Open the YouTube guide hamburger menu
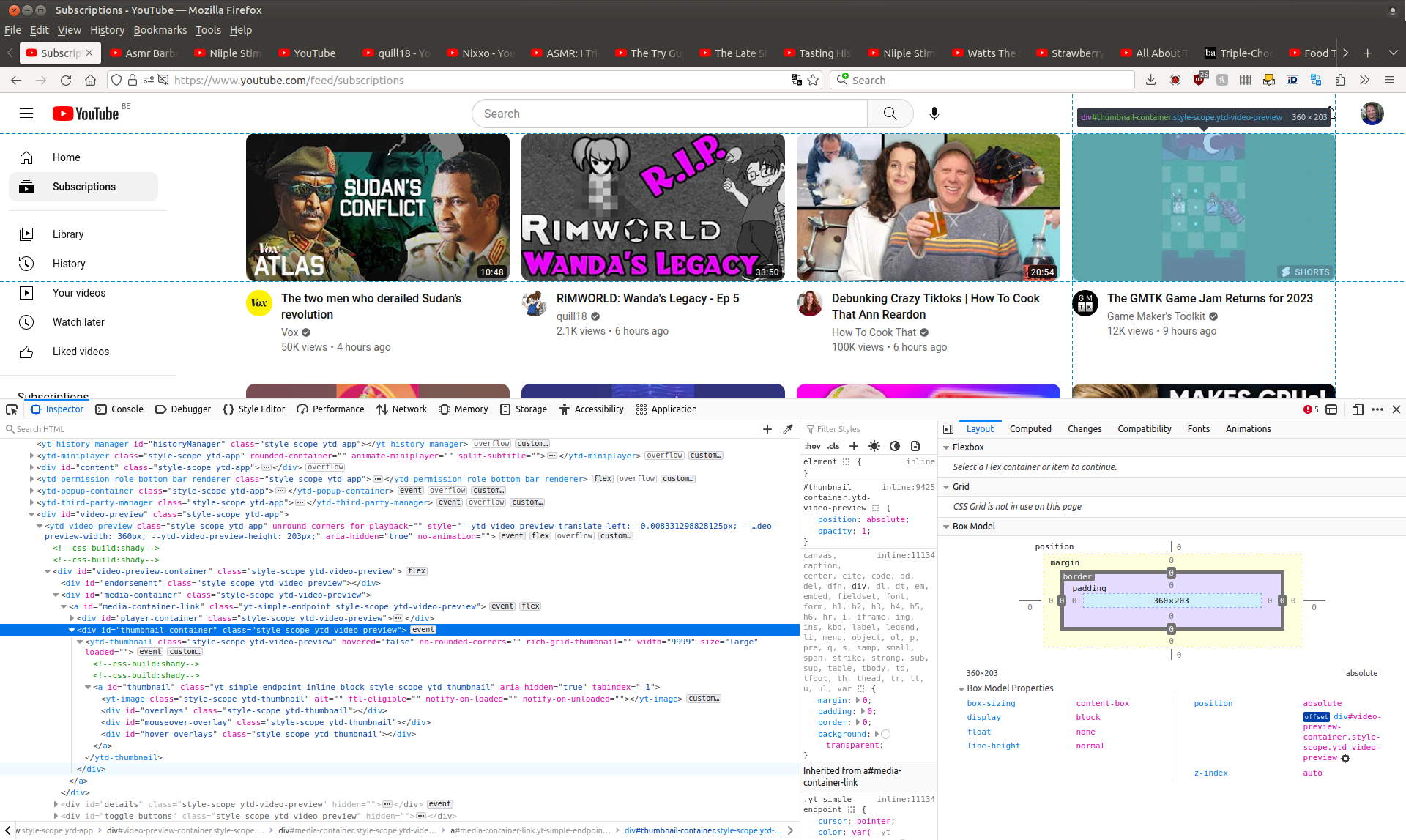1406x840 pixels. (x=26, y=114)
